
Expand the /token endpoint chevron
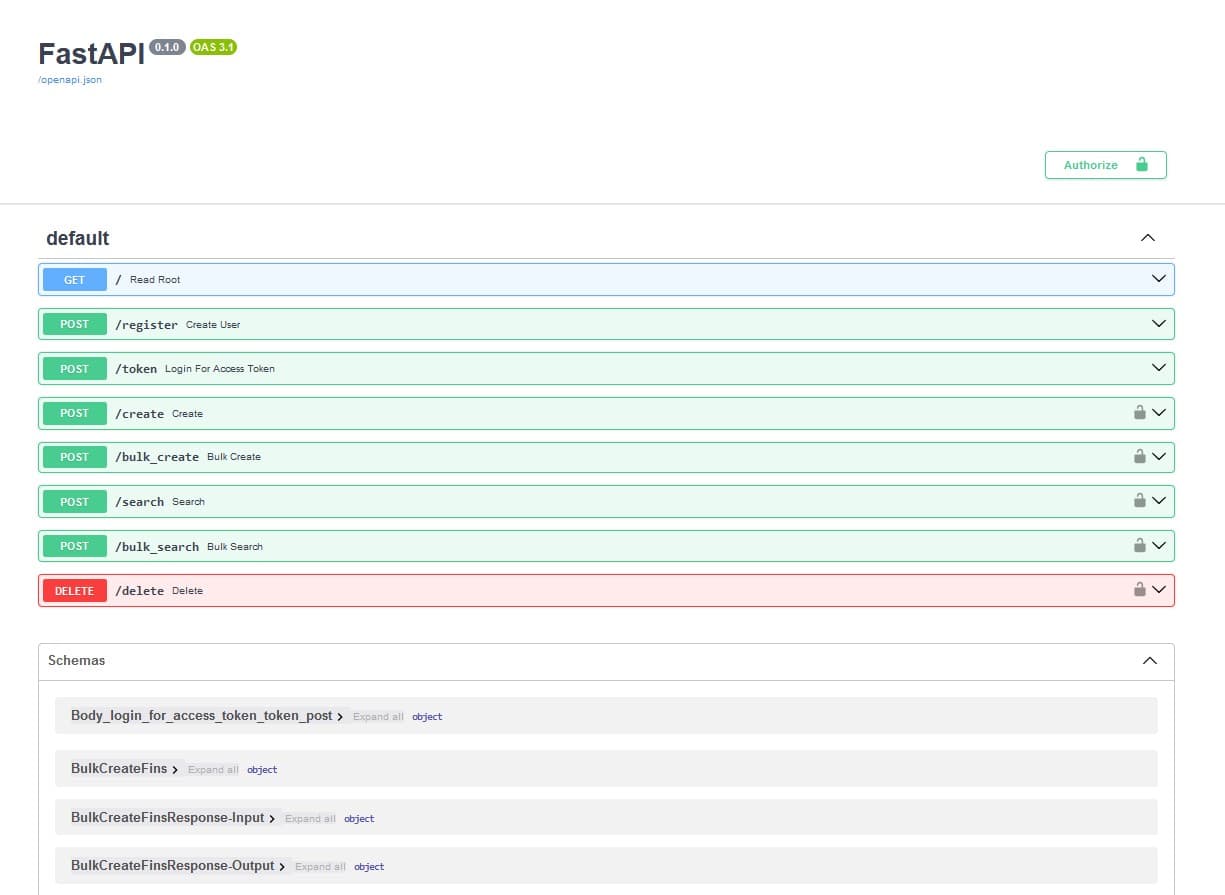tap(1159, 368)
